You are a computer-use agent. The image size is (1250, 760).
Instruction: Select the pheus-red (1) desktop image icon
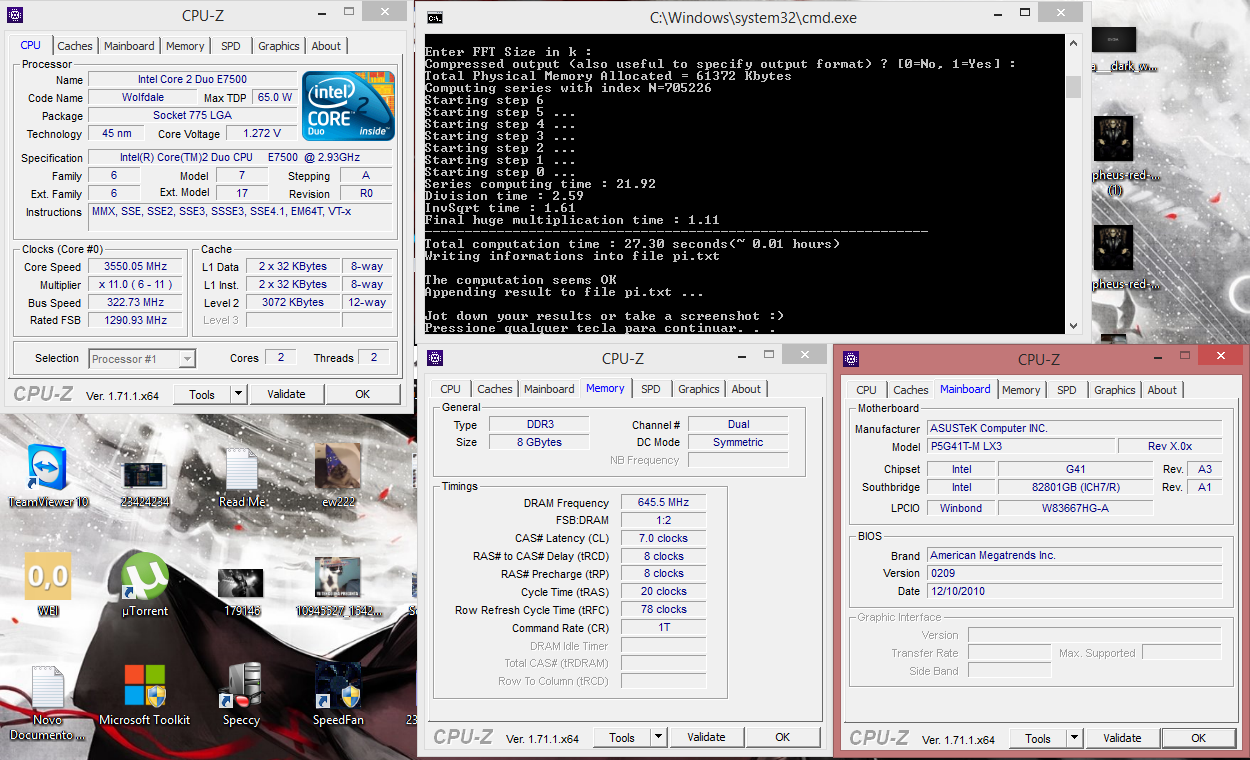coord(1113,139)
